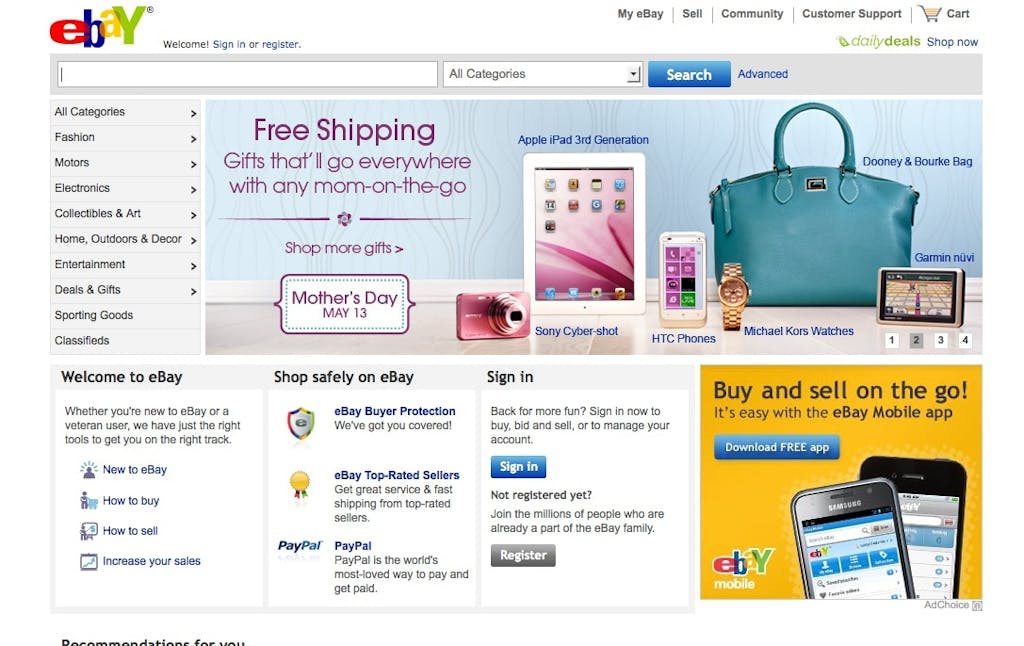Open the My eBay menu
The height and width of the screenshot is (646, 1024).
(x=640, y=14)
